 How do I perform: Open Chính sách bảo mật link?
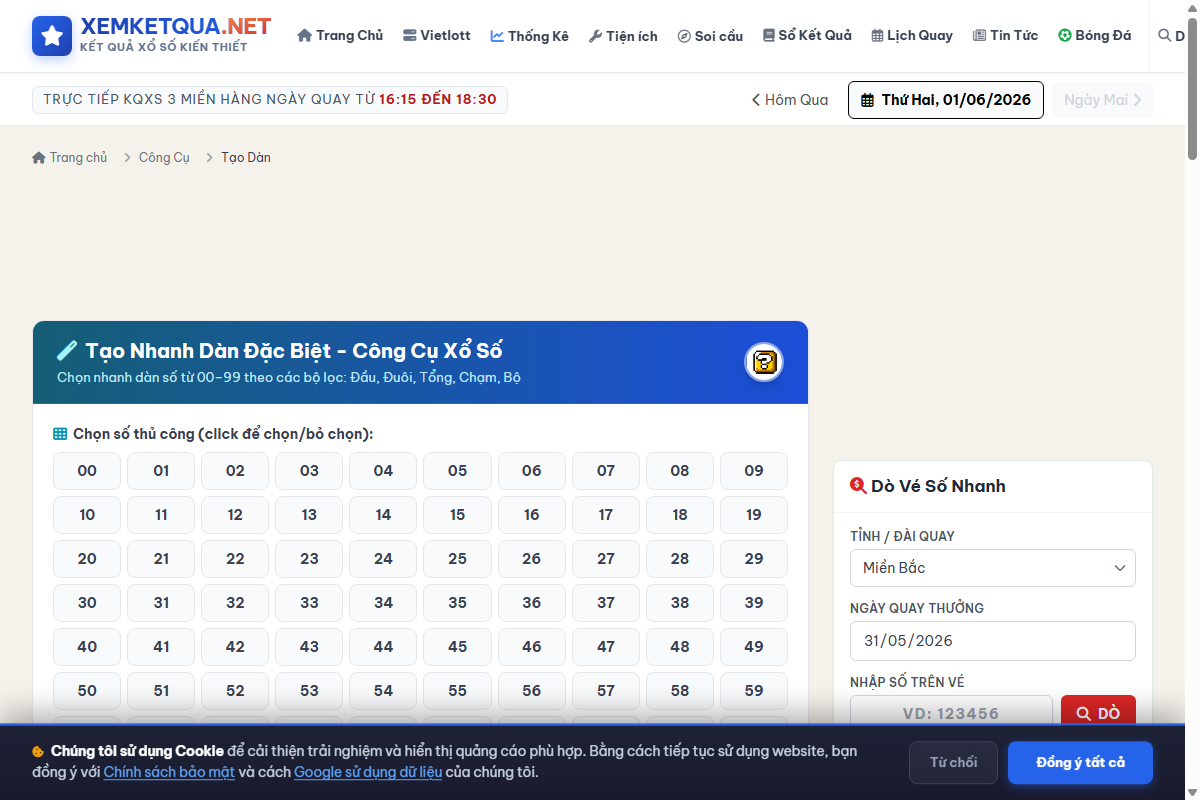coord(169,772)
